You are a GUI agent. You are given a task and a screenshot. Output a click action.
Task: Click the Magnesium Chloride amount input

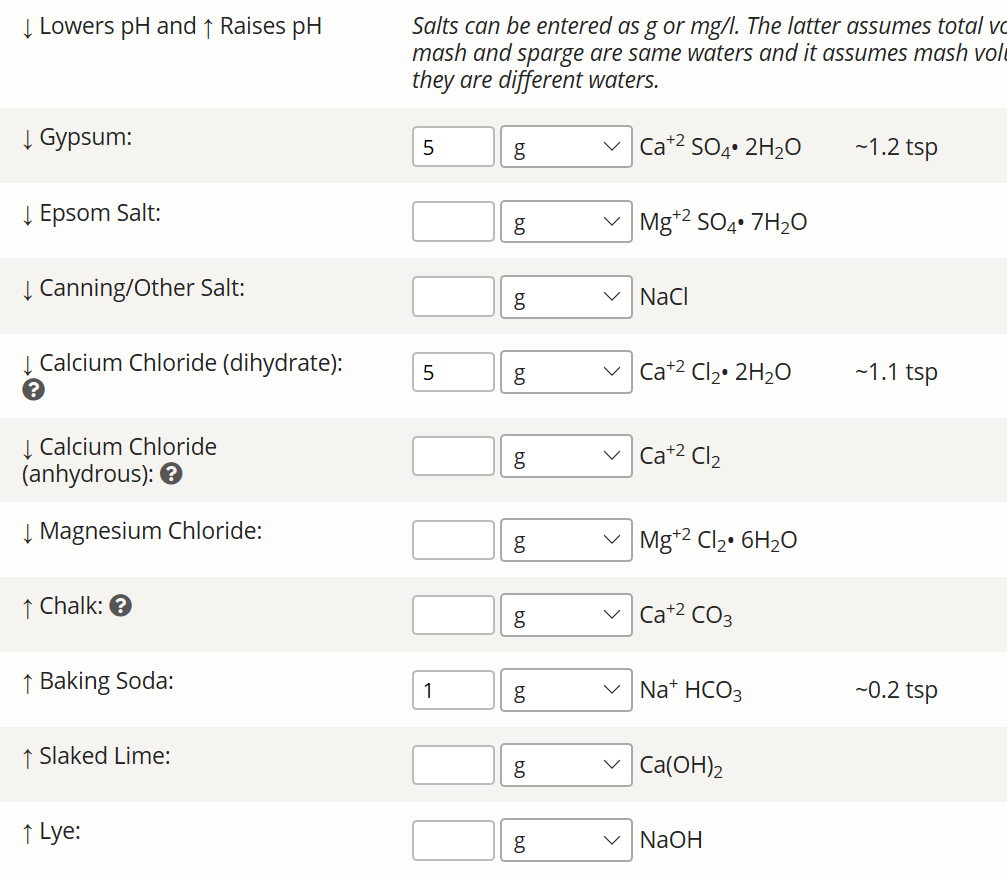click(x=453, y=540)
